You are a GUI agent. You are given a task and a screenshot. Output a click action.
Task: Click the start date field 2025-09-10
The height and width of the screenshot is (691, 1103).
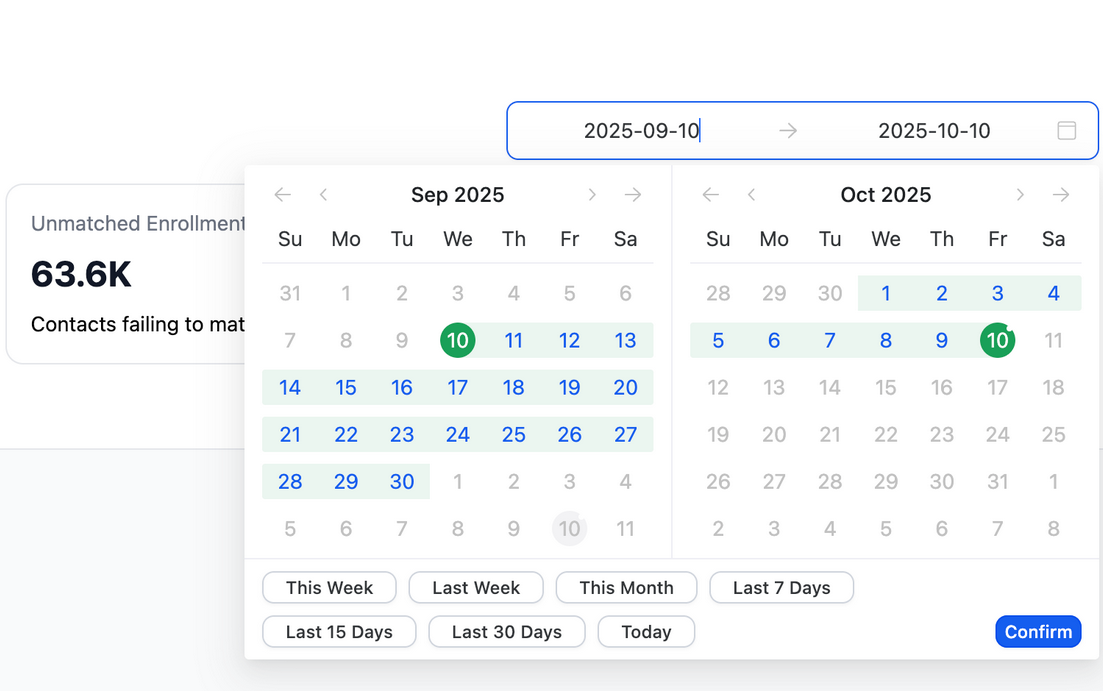point(641,131)
